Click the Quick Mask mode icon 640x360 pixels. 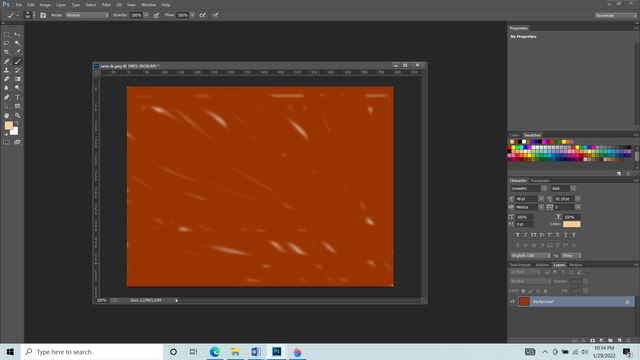7,142
